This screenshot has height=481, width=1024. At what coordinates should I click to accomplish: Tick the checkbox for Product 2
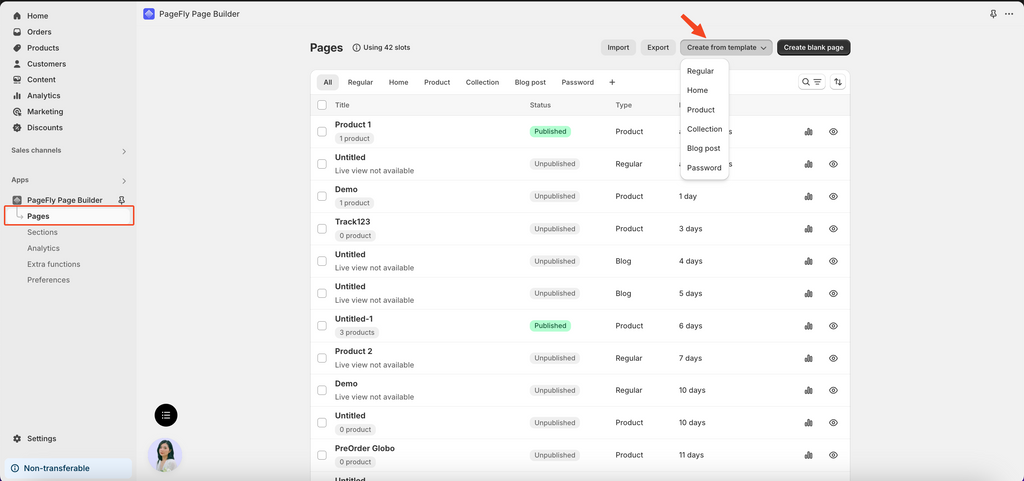pos(322,358)
